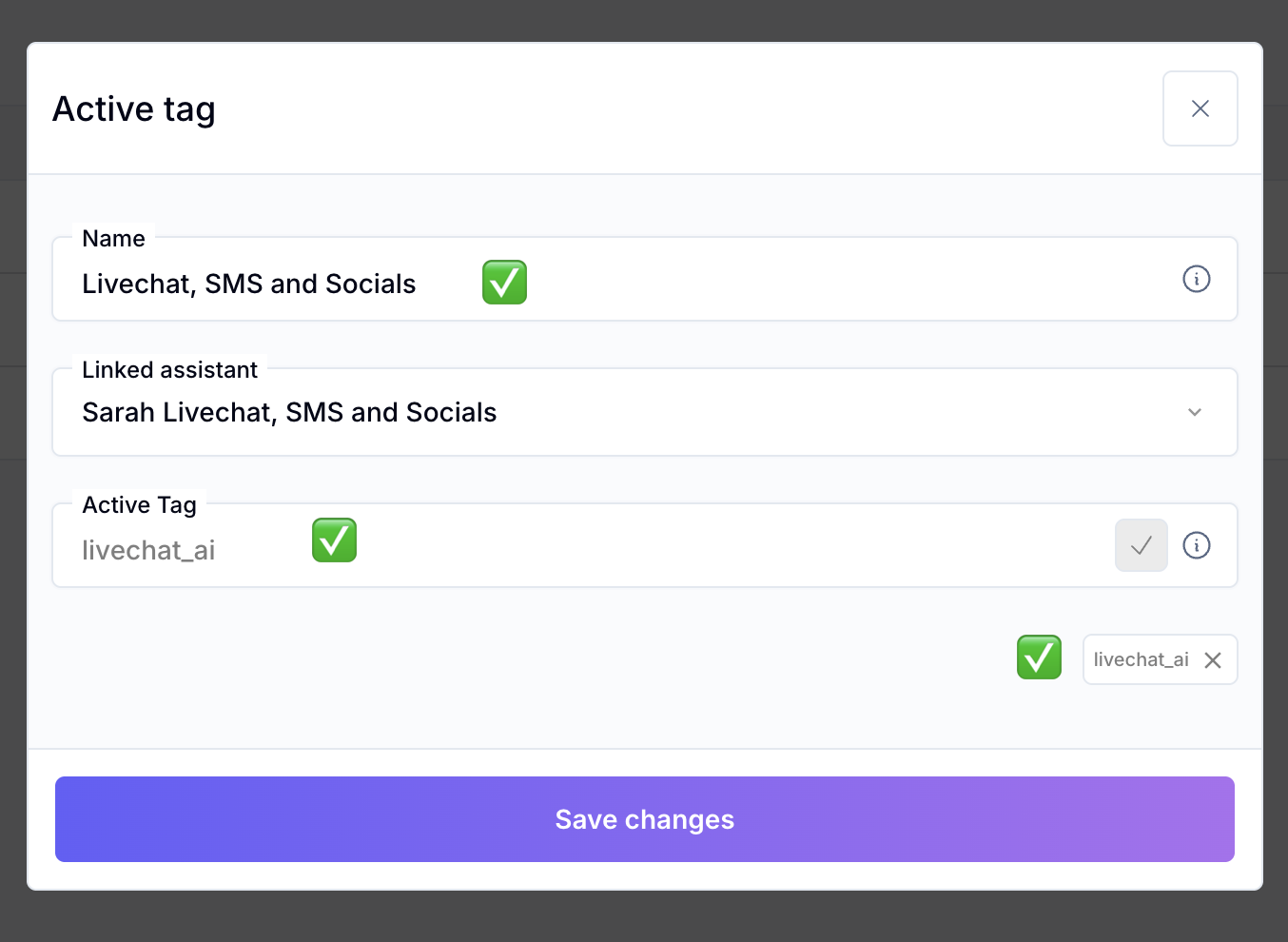Click the green checkmark left of tag chip

pyautogui.click(x=1039, y=657)
